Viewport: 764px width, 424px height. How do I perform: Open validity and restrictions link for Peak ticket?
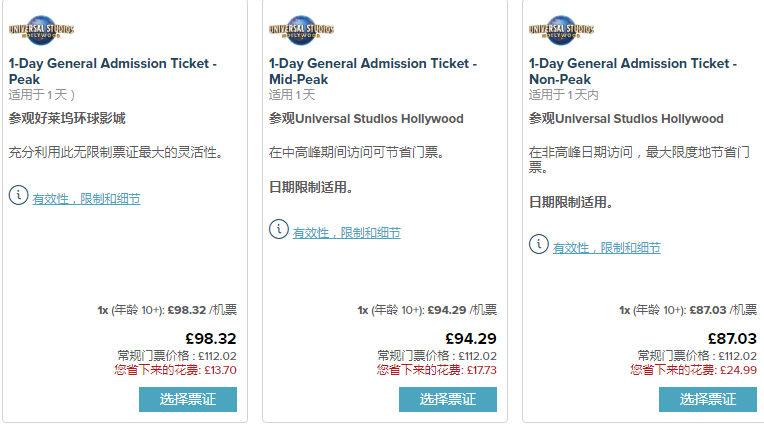tap(86, 199)
